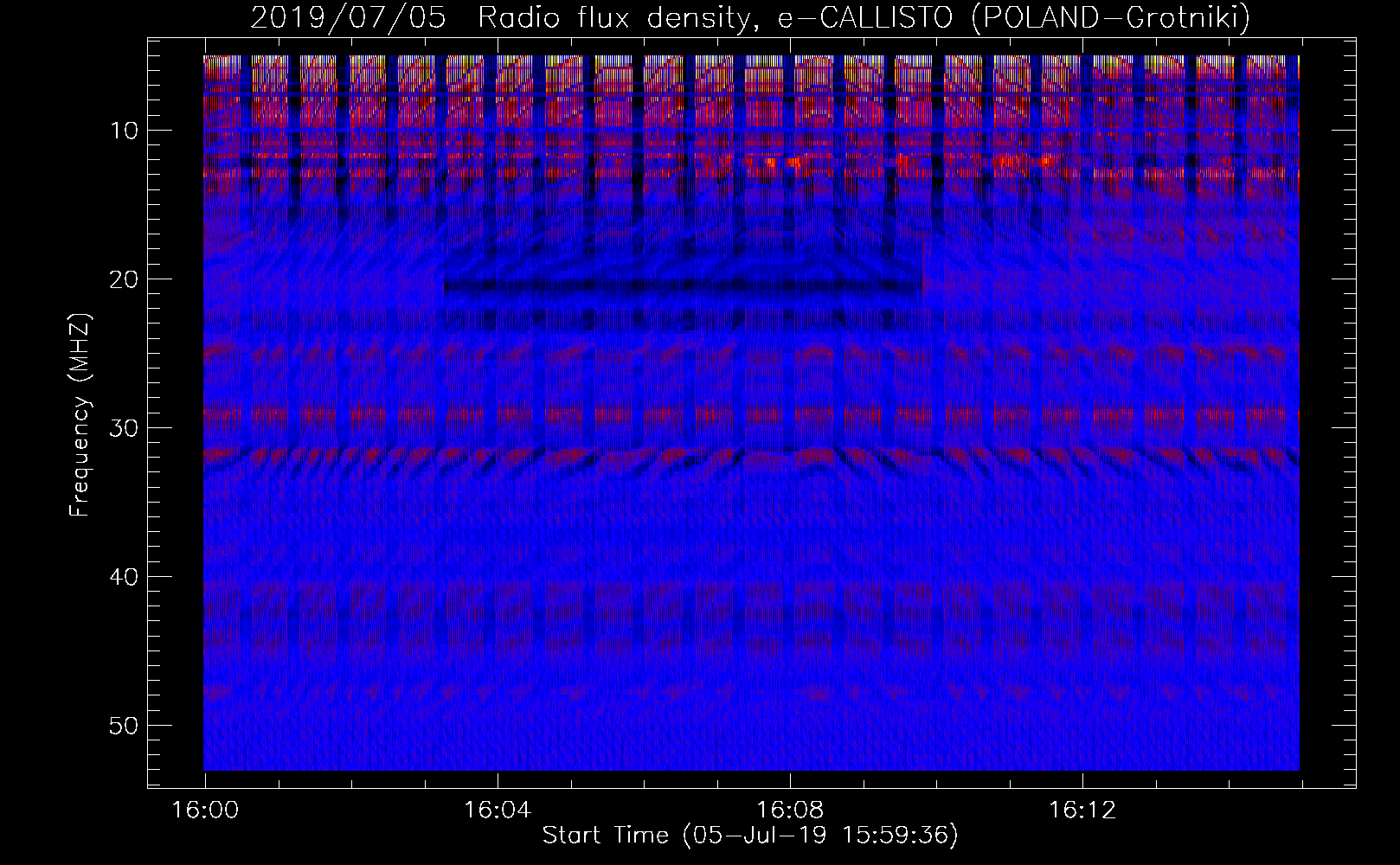Click the date 2019/07/05 in the title

point(348,18)
